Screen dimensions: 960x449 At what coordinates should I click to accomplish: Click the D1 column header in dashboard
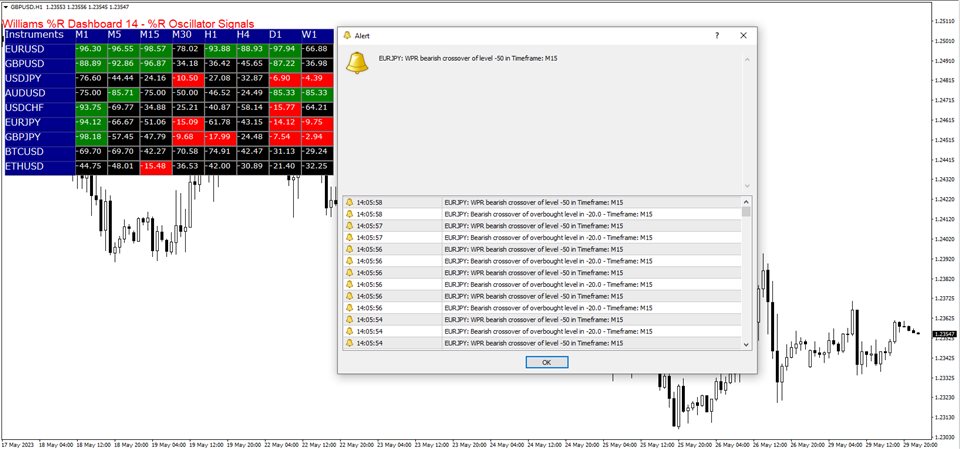click(276, 35)
